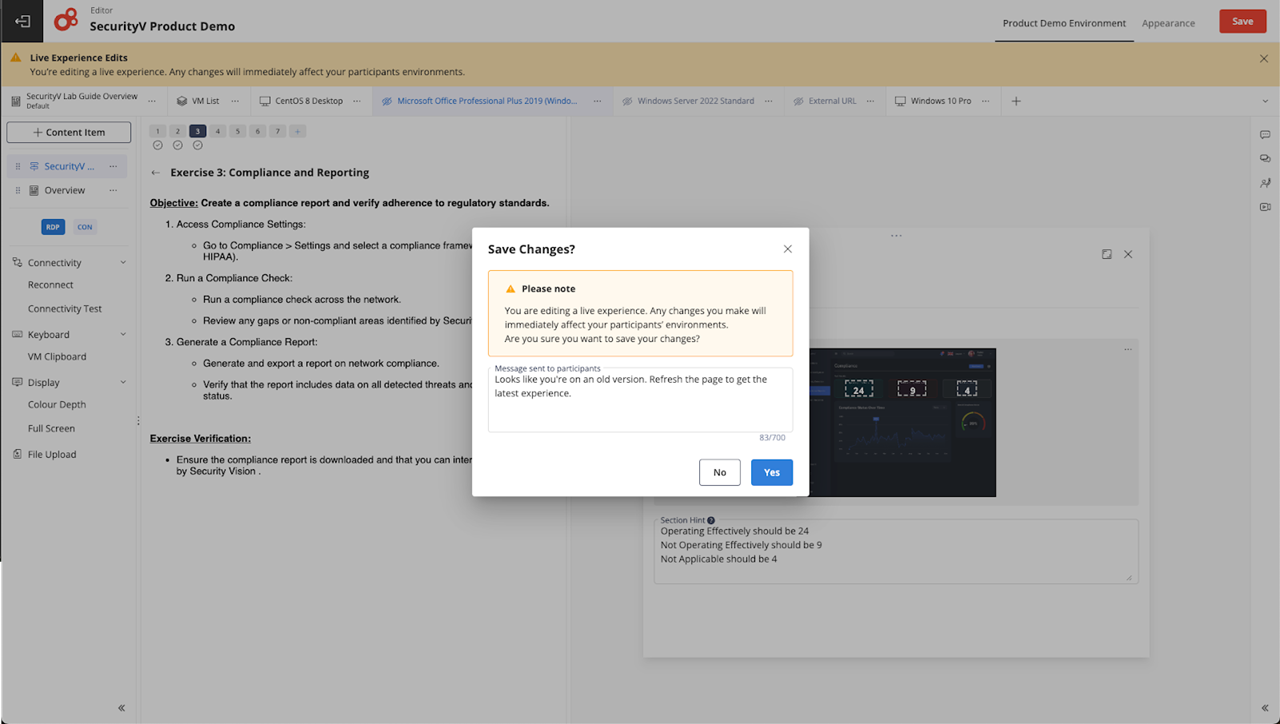Viewport: 1280px width, 724px height.
Task: Switch to Product Demo Environment tab
Action: point(1064,23)
